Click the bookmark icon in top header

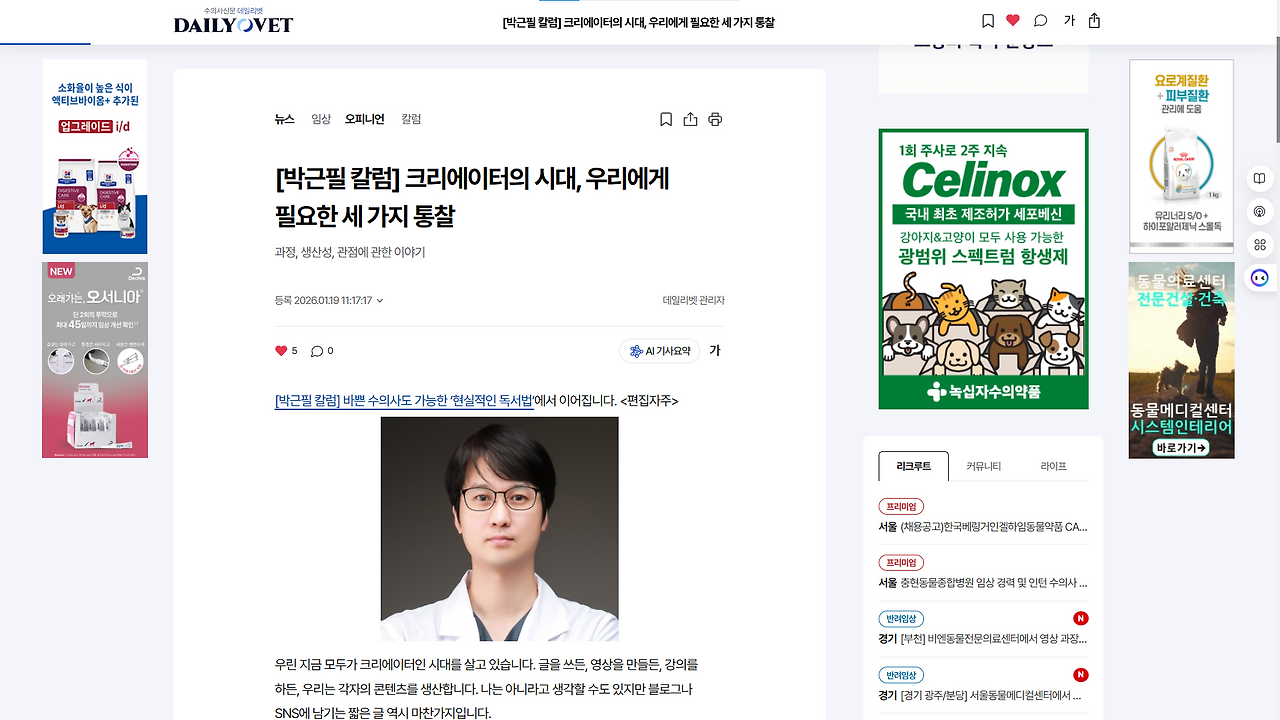[x=988, y=21]
